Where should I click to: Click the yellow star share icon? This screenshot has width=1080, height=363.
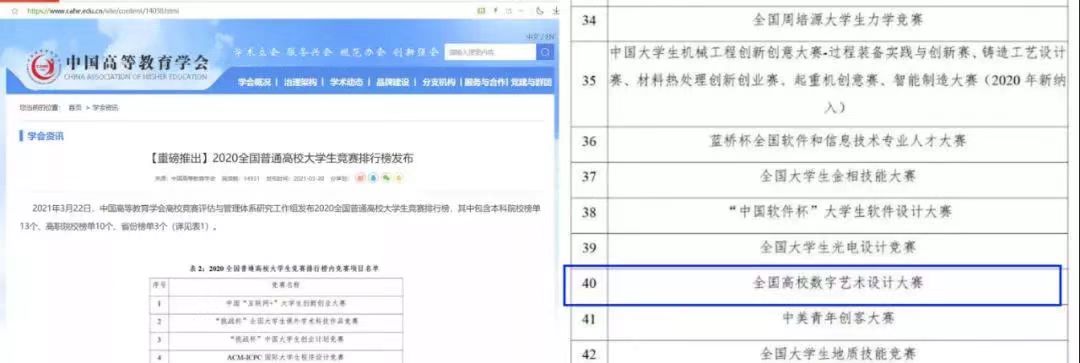(x=399, y=178)
